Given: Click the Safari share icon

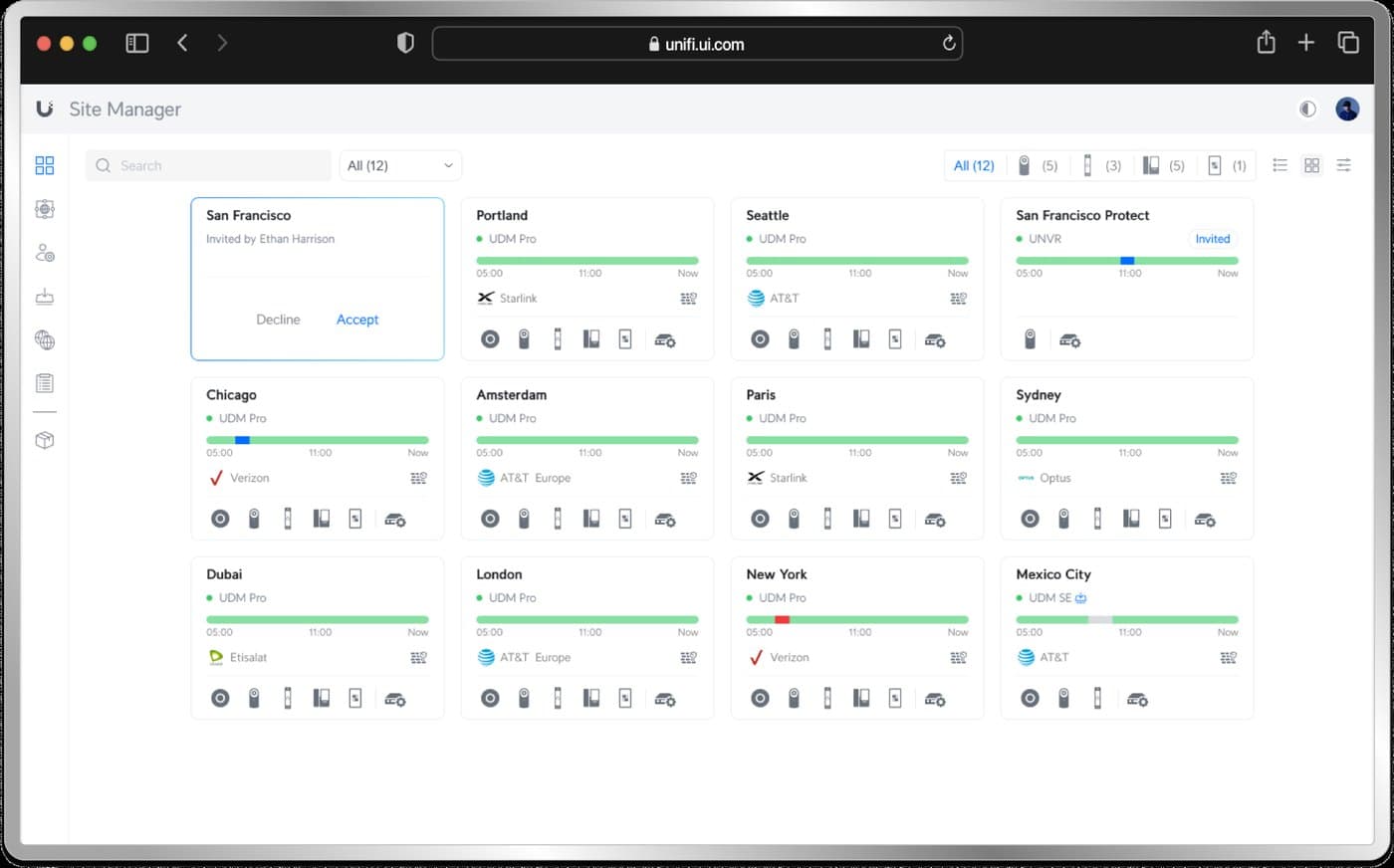Looking at the screenshot, I should click(x=1266, y=42).
